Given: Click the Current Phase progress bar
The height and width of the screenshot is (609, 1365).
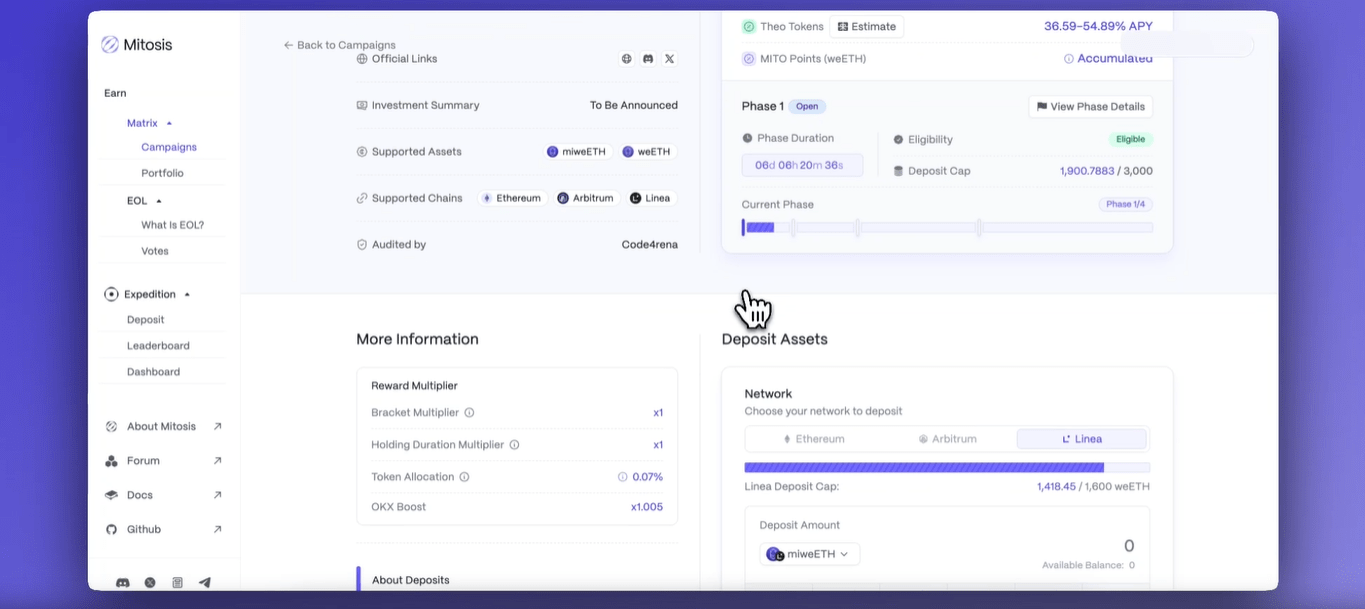Looking at the screenshot, I should coord(946,228).
